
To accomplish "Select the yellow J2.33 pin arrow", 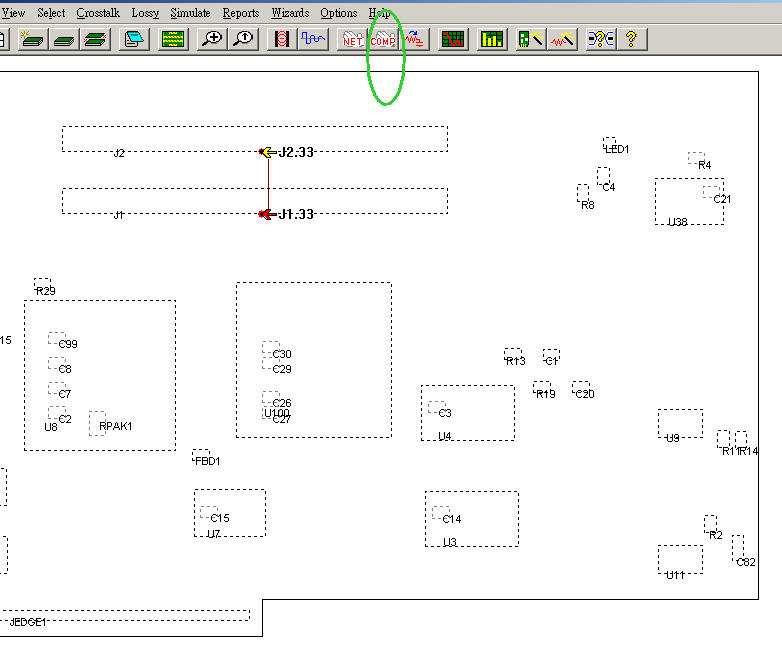I will coord(268,152).
